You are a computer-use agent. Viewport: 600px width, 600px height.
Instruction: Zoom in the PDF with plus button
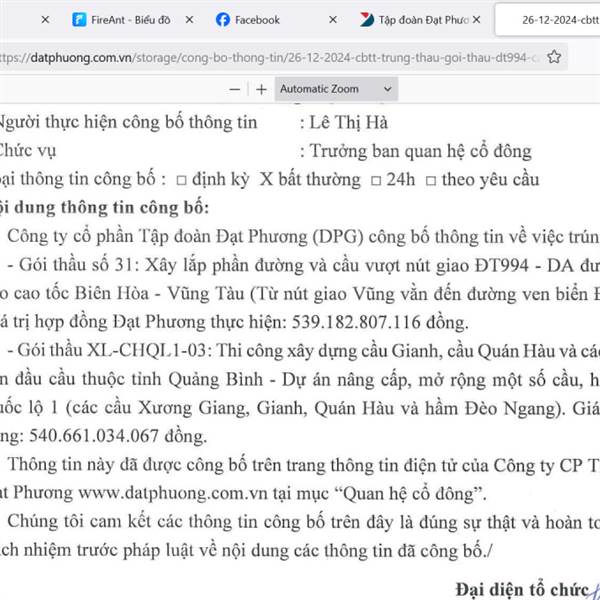pos(261,90)
